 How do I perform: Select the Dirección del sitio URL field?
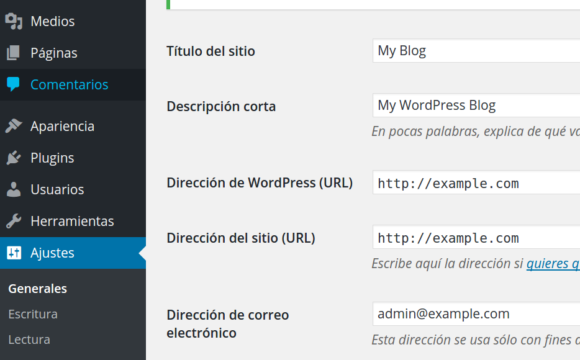(x=476, y=237)
